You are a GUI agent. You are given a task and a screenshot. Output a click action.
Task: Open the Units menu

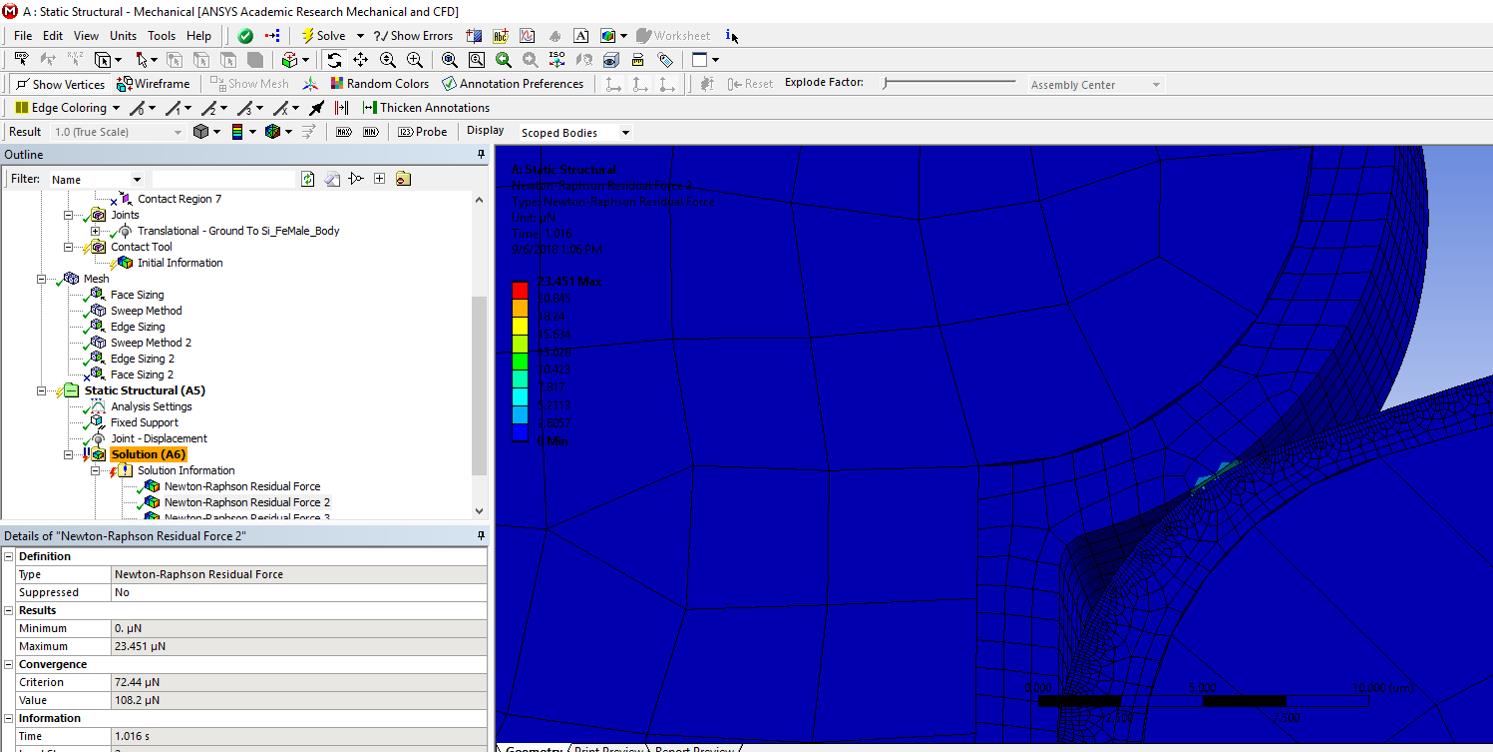point(123,36)
